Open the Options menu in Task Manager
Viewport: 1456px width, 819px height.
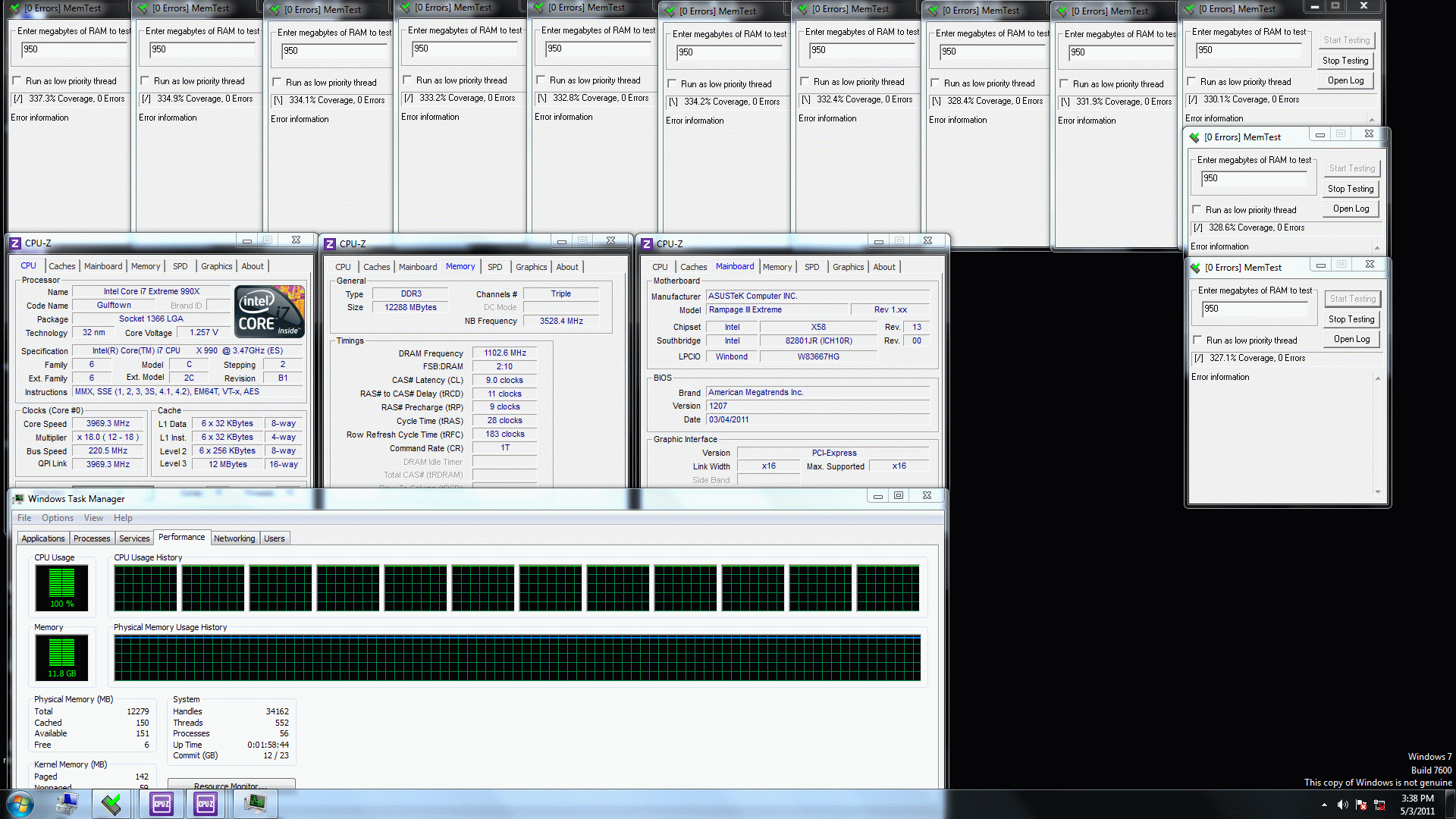point(58,518)
